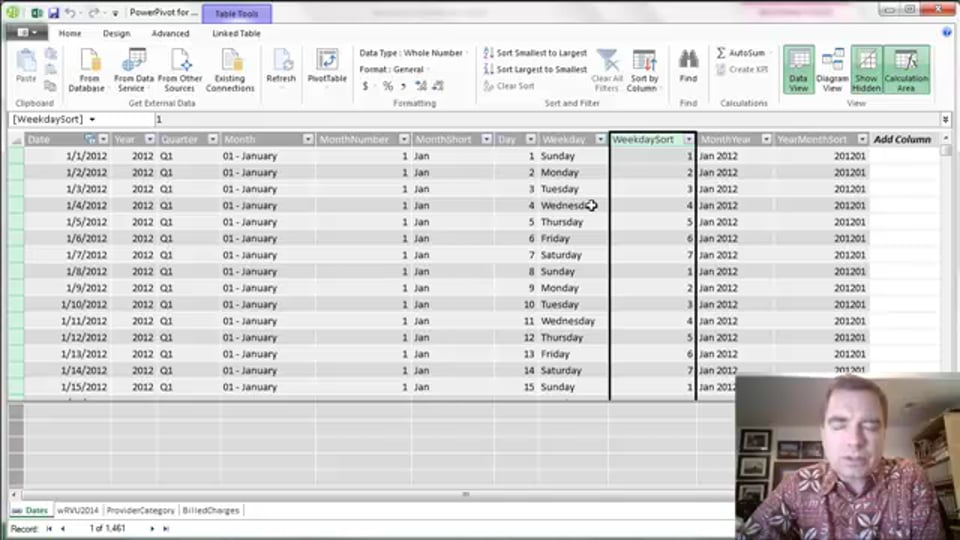The width and height of the screenshot is (960, 540).
Task: Go to previous record navigation button
Action: pyautogui.click(x=63, y=528)
